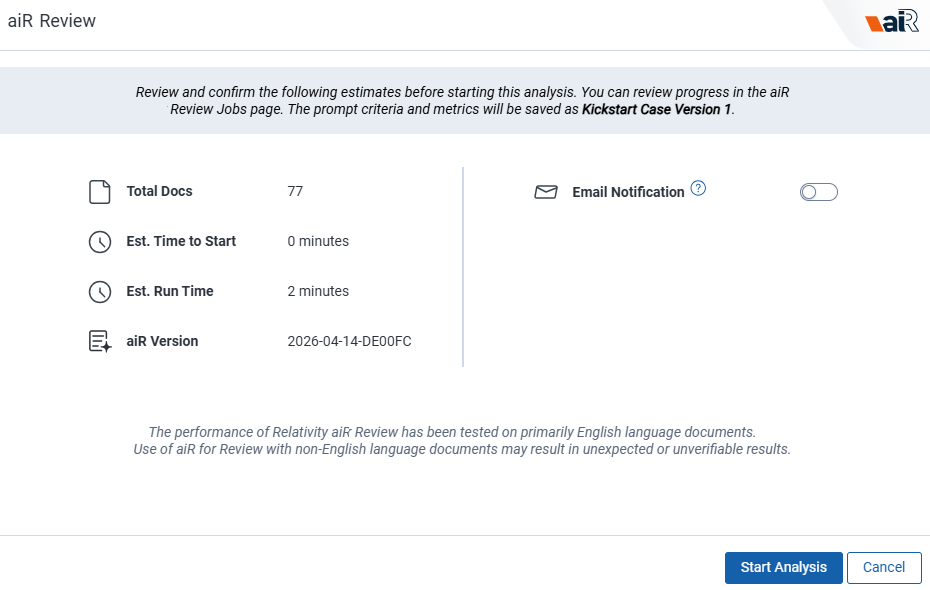This screenshot has width=930, height=590.
Task: Select the '2 minutes' run time value
Action: tap(318, 291)
